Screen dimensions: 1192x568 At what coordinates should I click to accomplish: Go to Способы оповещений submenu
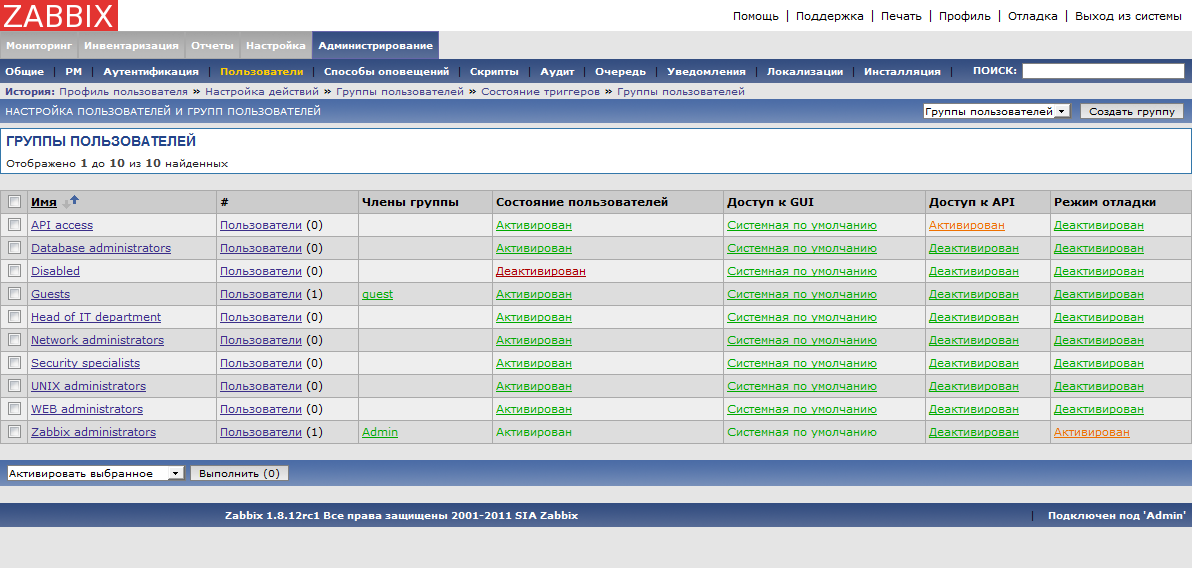point(386,71)
